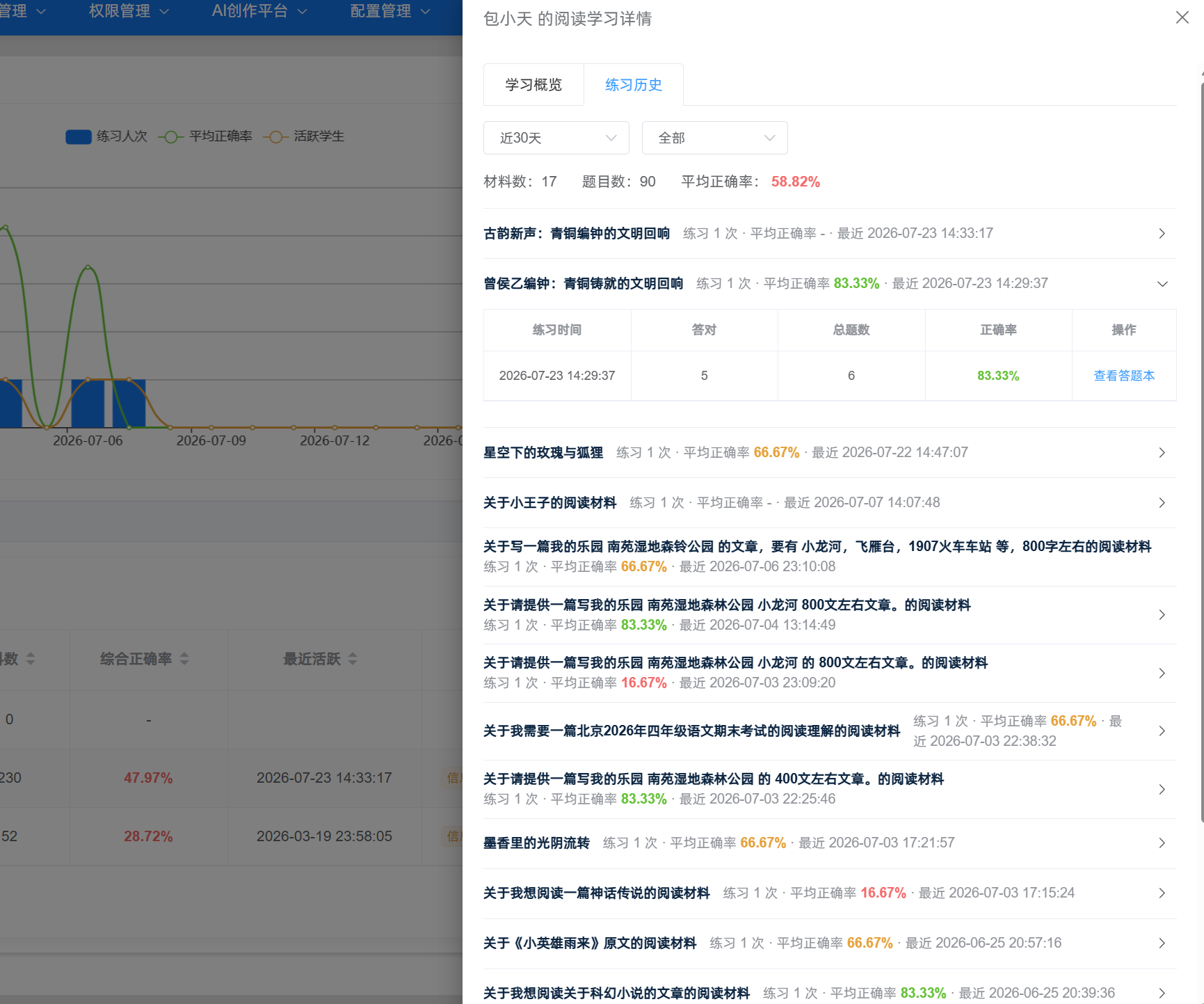The image size is (1204, 1004).
Task: Sort by the 综合正确率 column arrows
Action: 184,659
